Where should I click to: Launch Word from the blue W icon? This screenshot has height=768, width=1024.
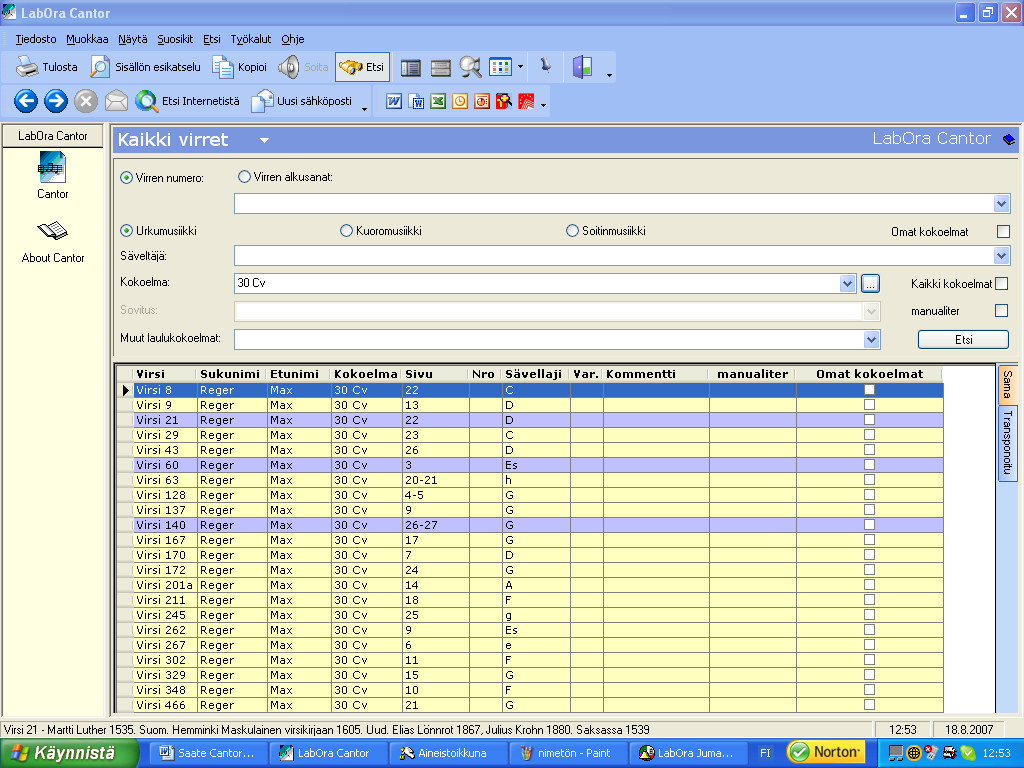pyautogui.click(x=394, y=101)
